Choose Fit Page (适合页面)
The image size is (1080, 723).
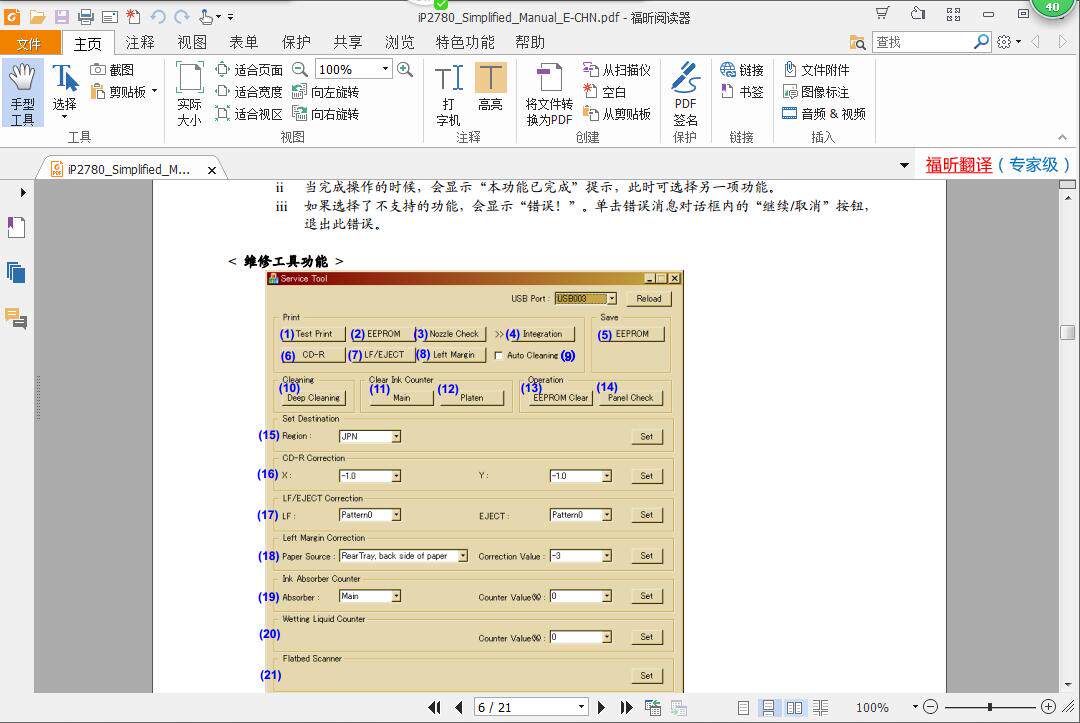click(249, 70)
